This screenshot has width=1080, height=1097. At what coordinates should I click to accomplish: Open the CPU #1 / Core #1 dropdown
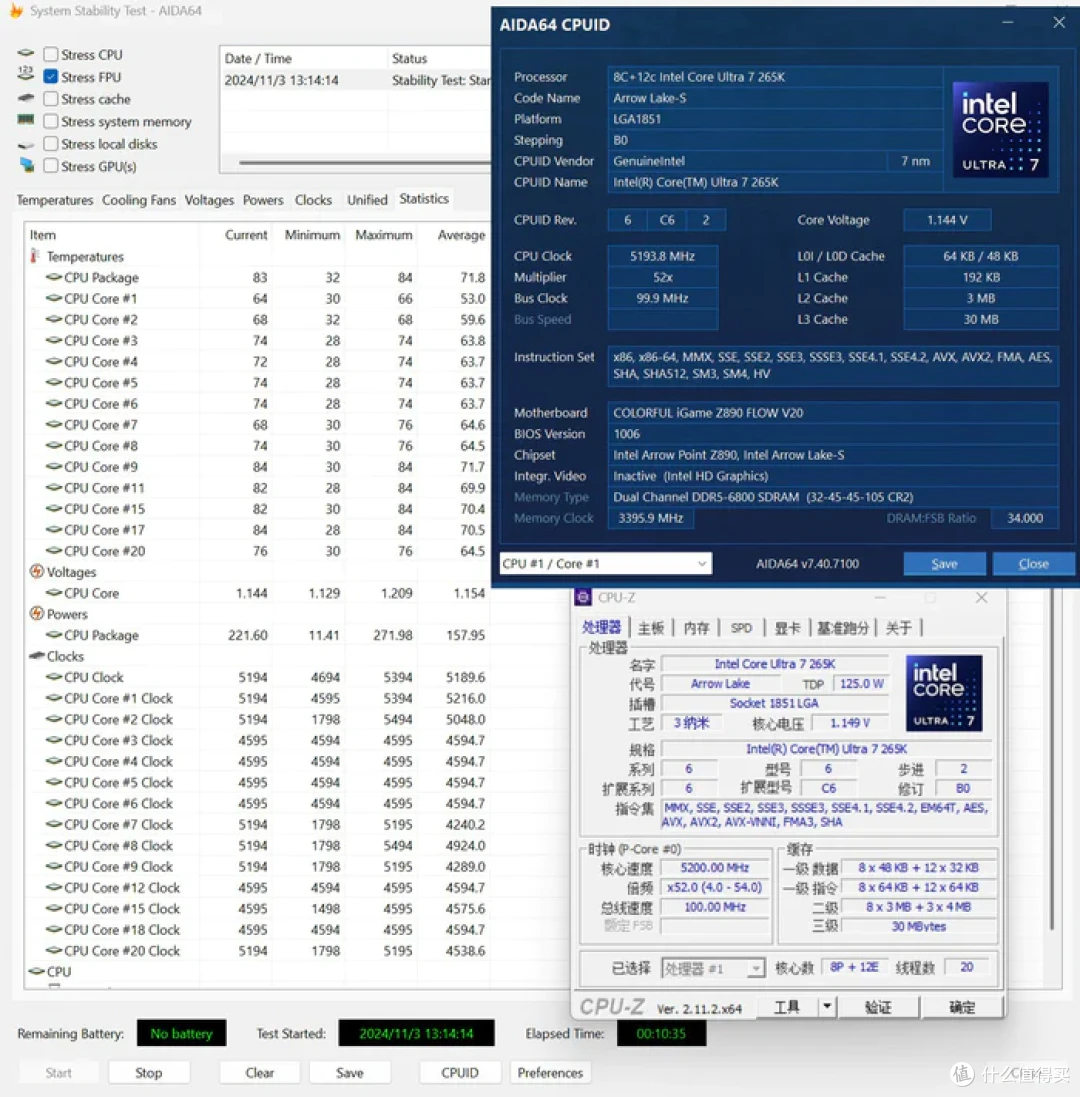pos(606,563)
